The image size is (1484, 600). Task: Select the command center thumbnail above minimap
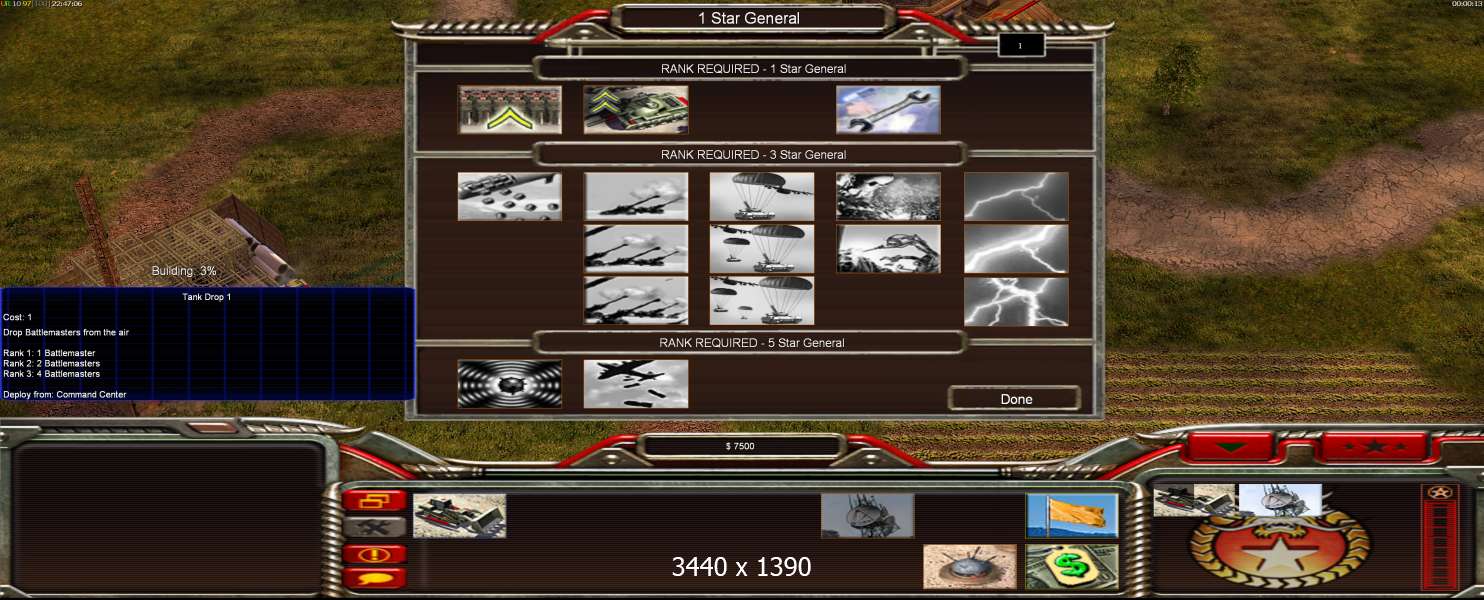(x=1280, y=500)
